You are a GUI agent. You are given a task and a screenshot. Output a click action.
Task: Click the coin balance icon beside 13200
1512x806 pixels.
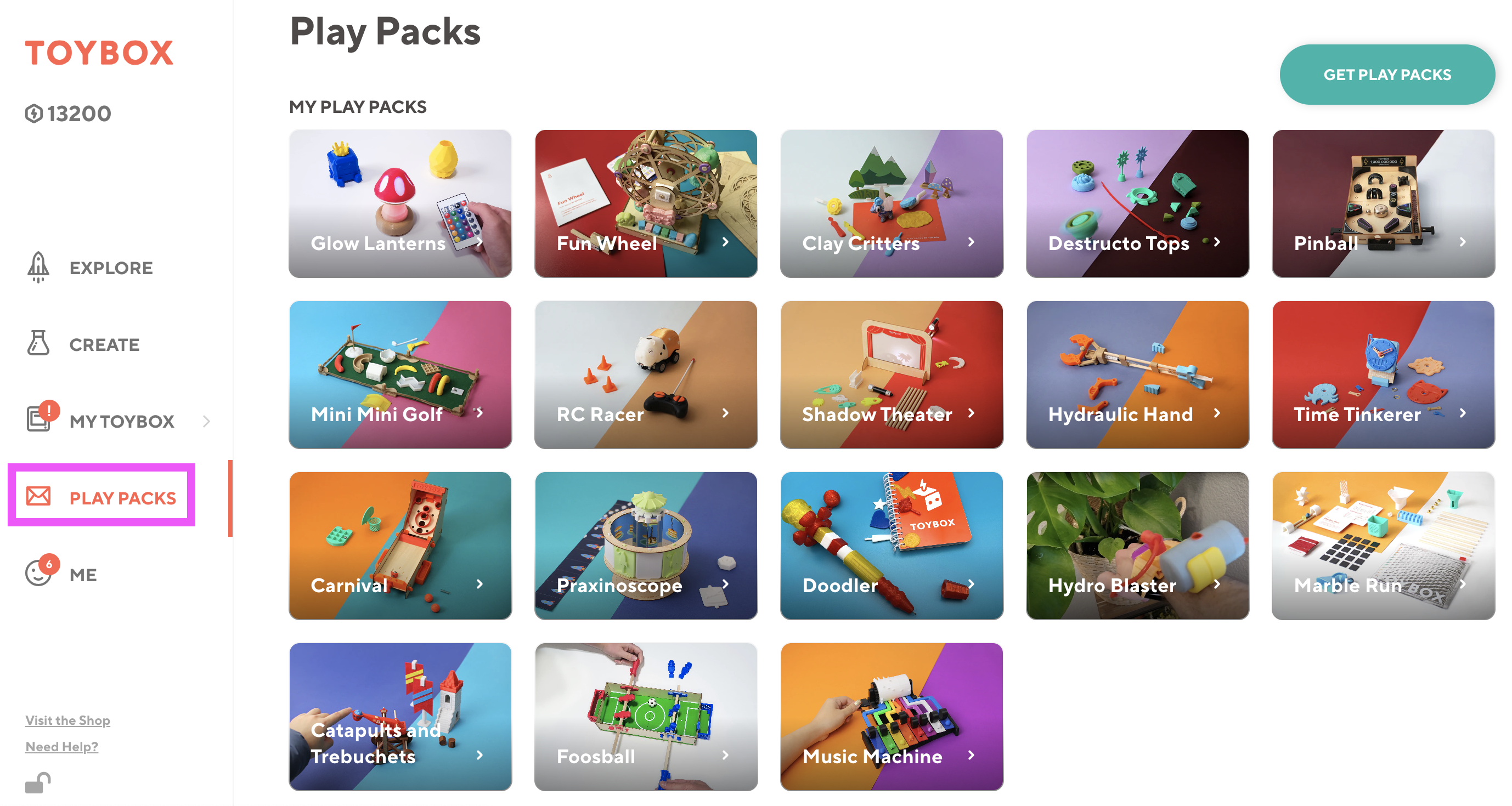(34, 113)
